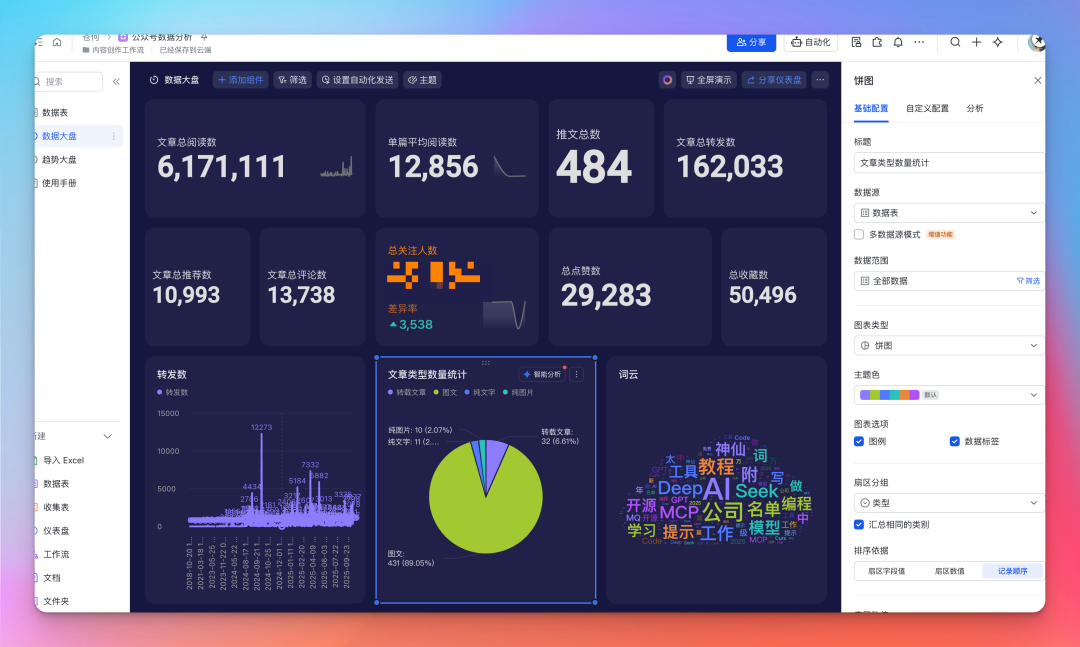Open 数据表 in the sidebar top list
The width and height of the screenshot is (1080, 647).
[x=55, y=112]
